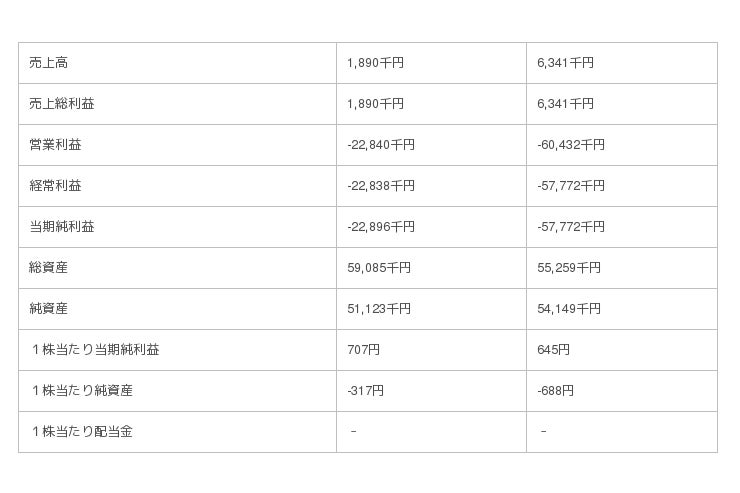This screenshot has height=493, width=740.
Task: Click the -22,840千円 operating profit value
Action: point(380,145)
